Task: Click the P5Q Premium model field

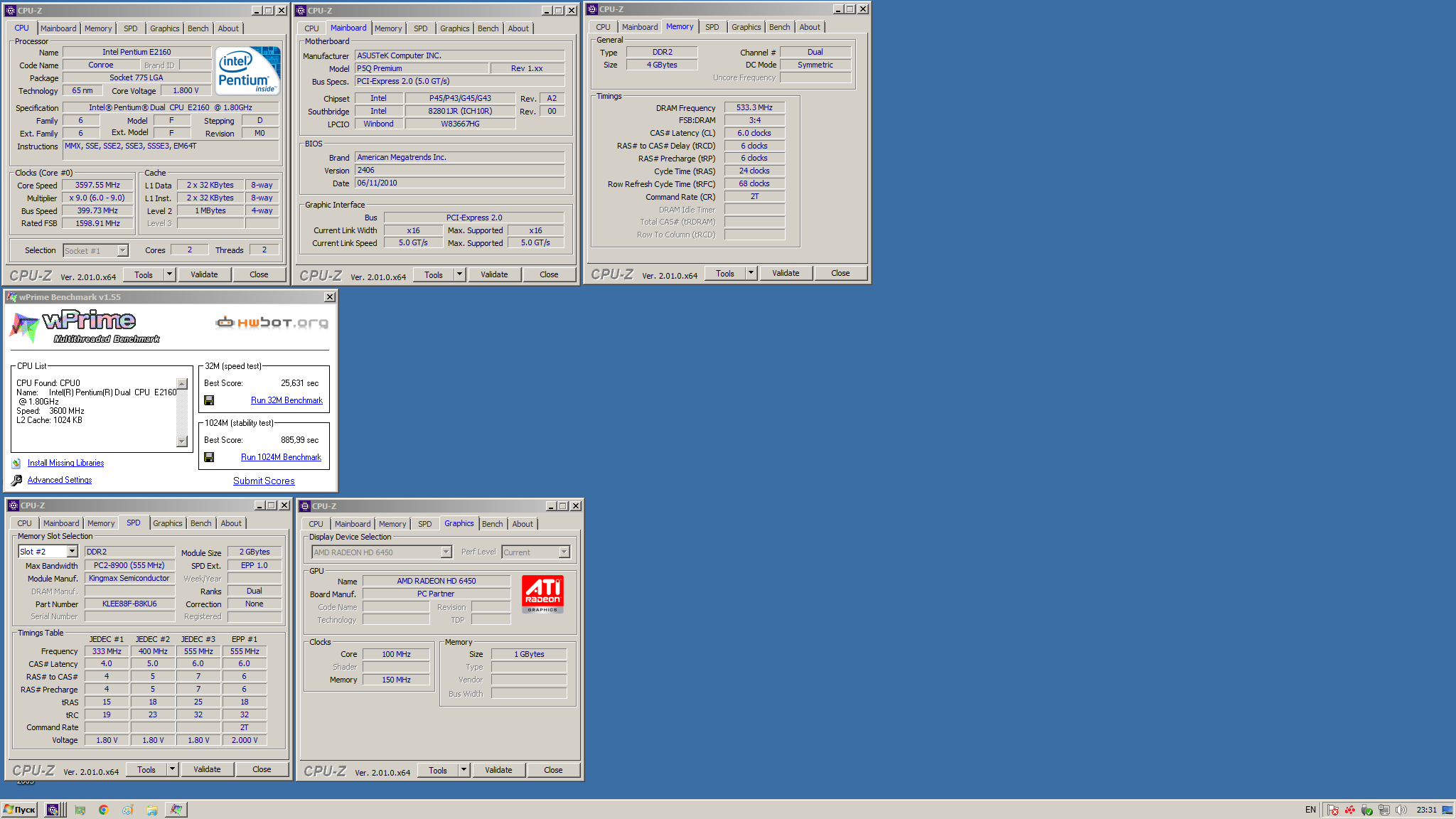Action: tap(422, 68)
